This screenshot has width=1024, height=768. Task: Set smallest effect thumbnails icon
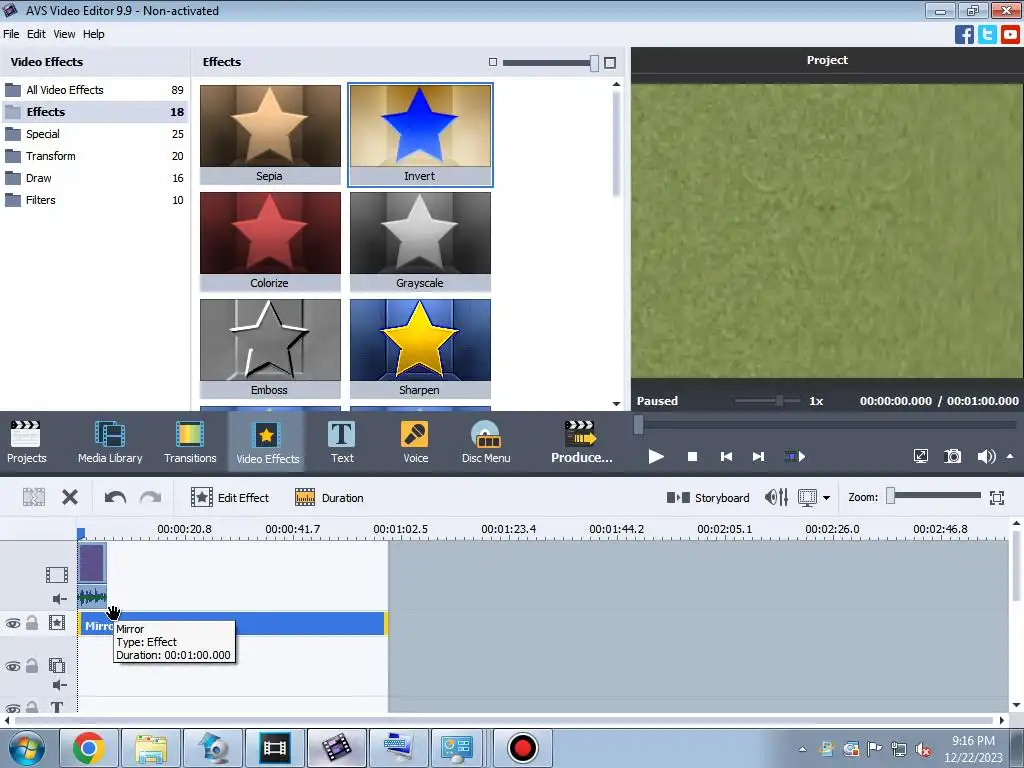(493, 62)
